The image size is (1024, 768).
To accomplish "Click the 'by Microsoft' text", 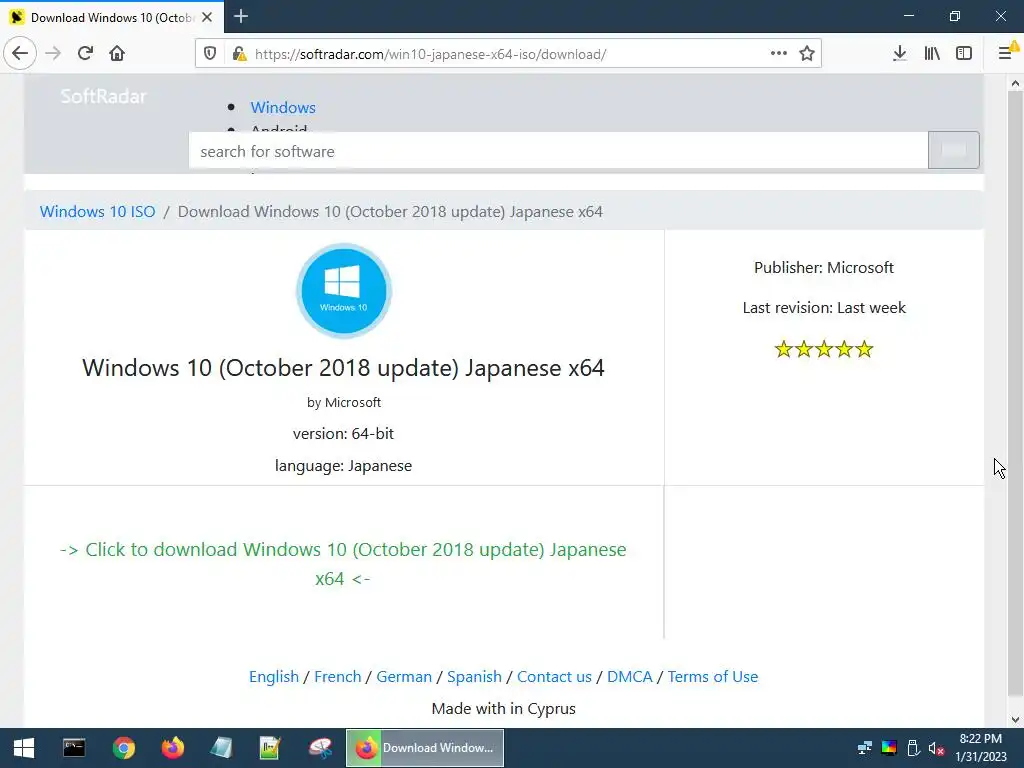I will point(344,402).
